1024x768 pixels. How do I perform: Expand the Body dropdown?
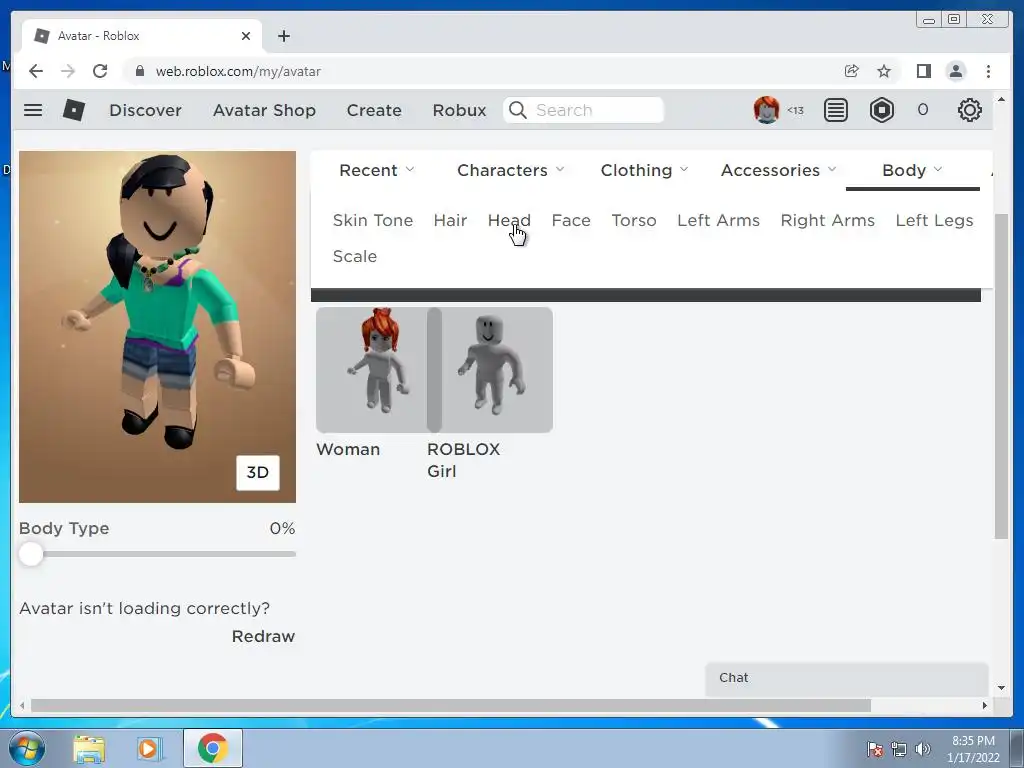[912, 170]
